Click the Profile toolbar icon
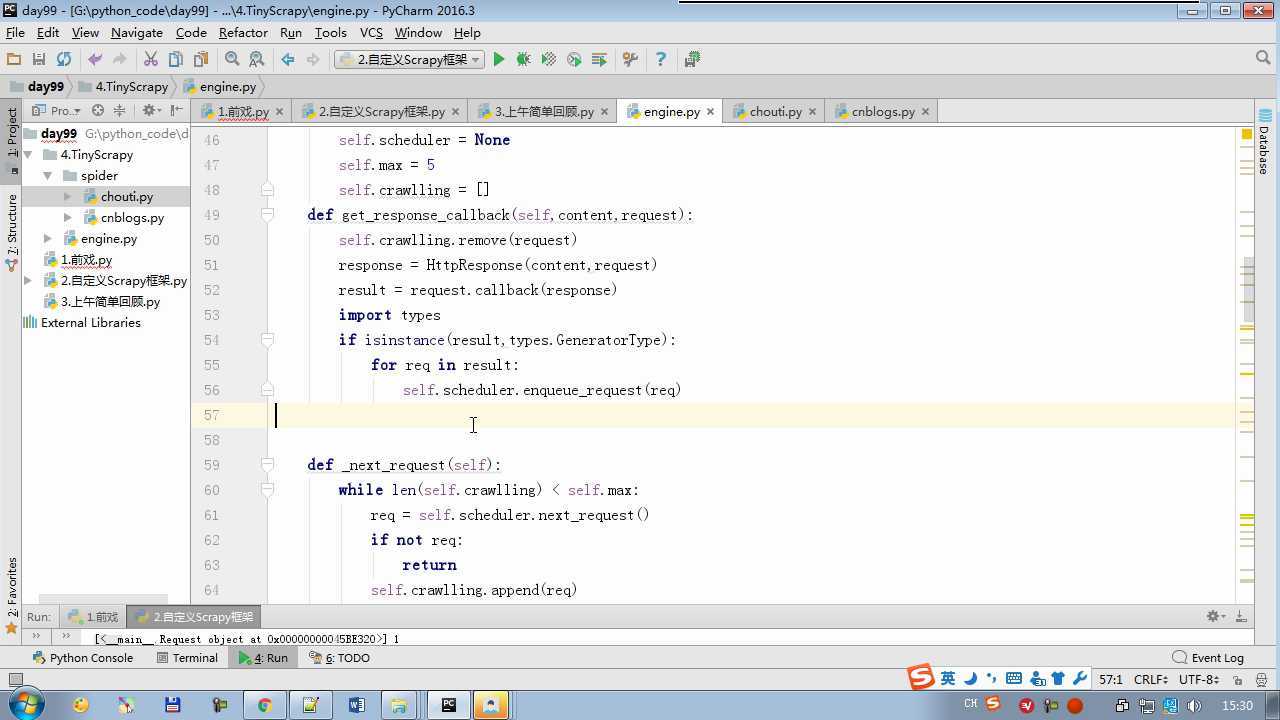 pos(574,60)
